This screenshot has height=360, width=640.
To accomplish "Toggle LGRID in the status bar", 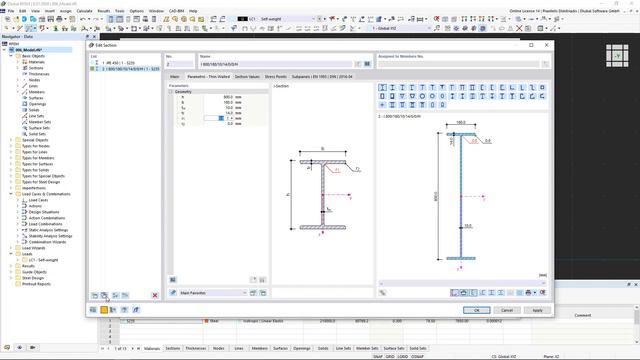I will (402, 357).
